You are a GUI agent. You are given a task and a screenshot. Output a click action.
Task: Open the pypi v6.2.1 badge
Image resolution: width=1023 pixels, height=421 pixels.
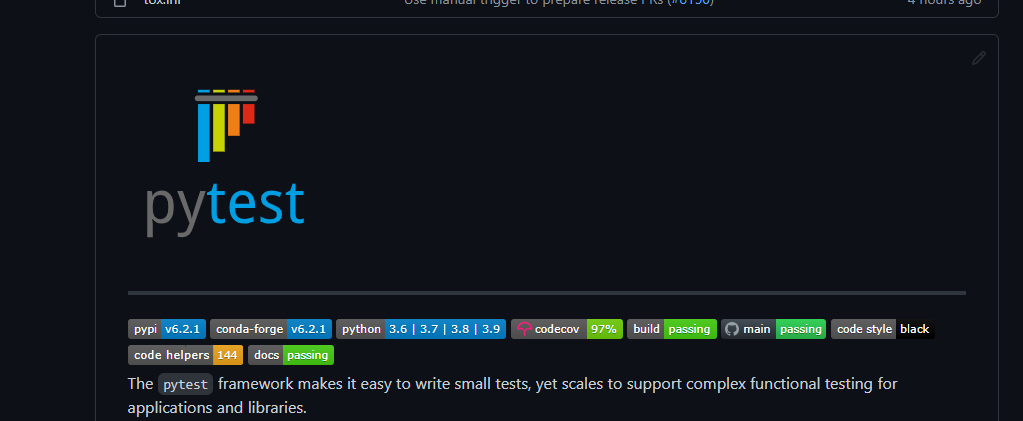[167, 329]
